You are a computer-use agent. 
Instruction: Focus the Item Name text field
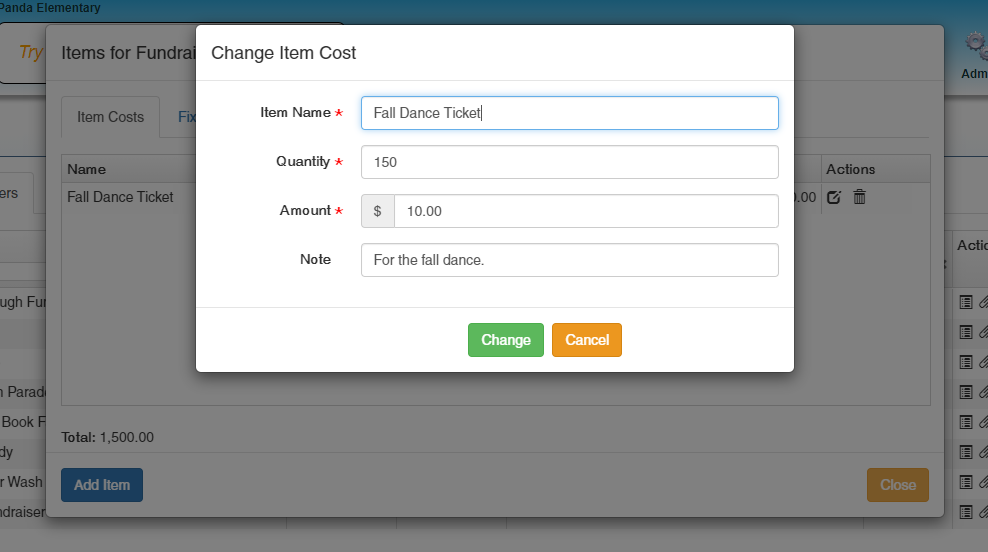click(x=569, y=113)
